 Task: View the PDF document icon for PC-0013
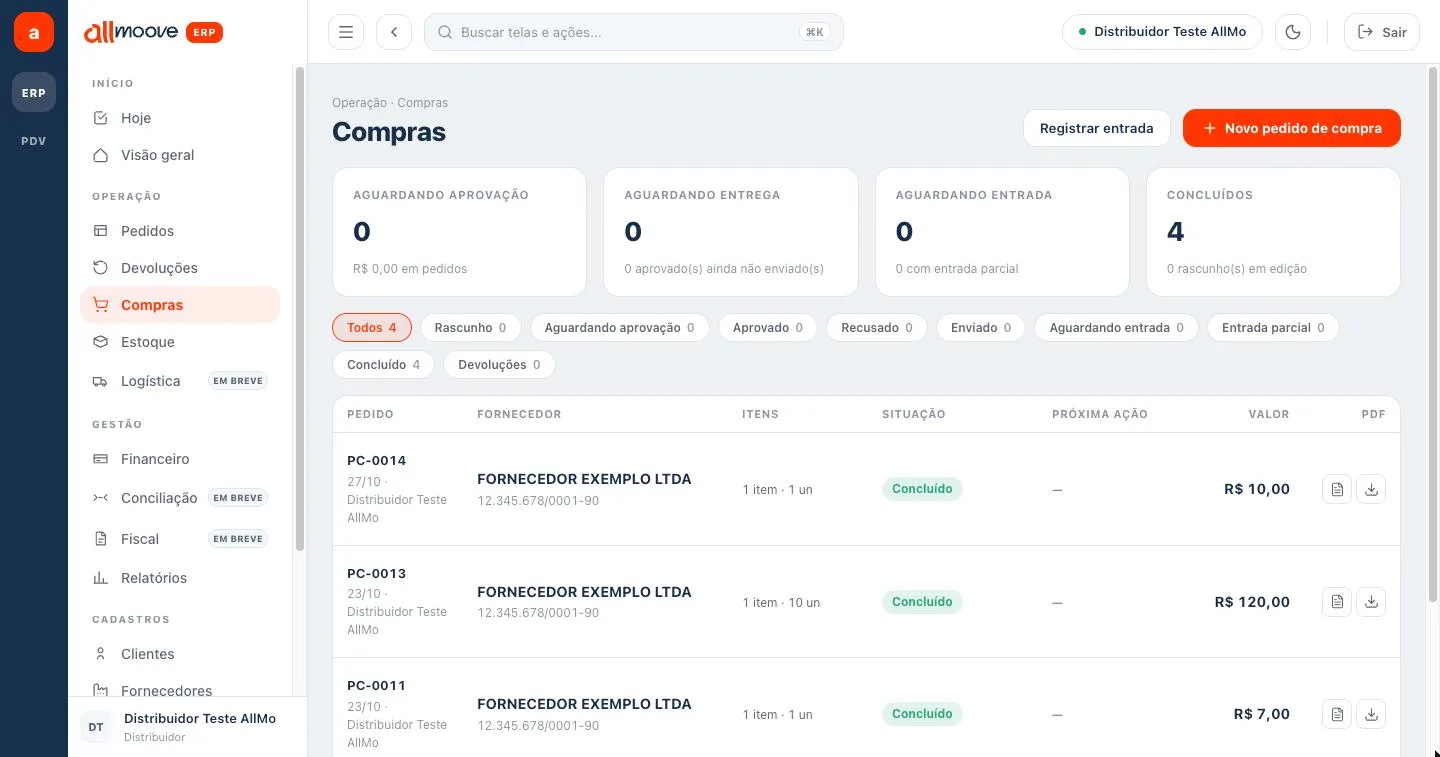(x=1337, y=602)
